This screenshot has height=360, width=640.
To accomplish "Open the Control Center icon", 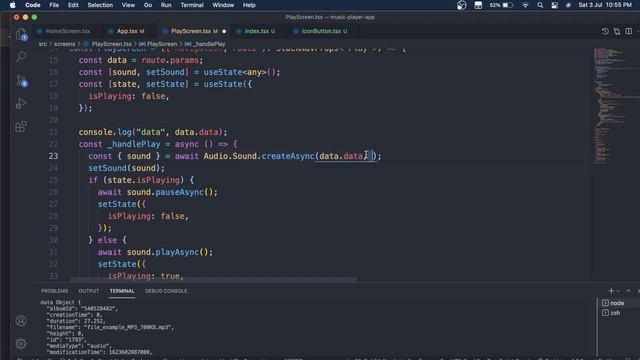I will pos(554,5).
